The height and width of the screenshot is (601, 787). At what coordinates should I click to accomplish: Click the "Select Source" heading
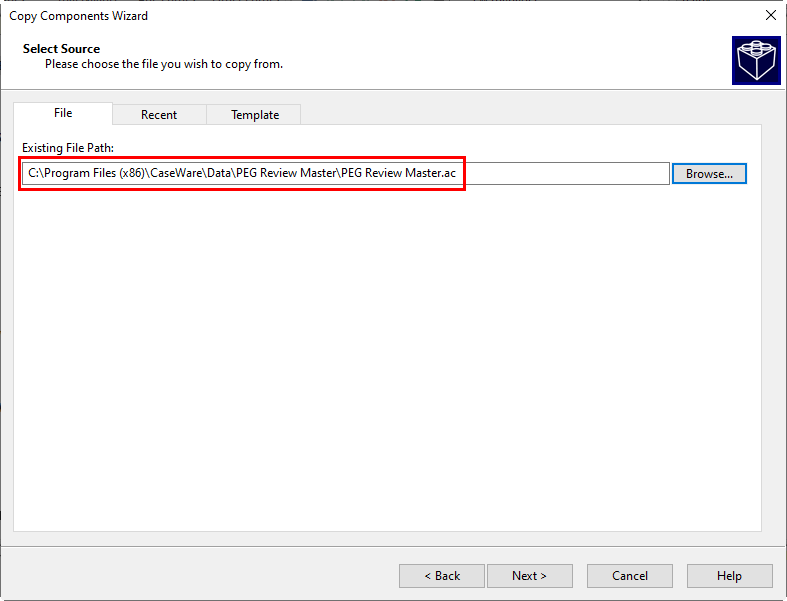pos(61,49)
